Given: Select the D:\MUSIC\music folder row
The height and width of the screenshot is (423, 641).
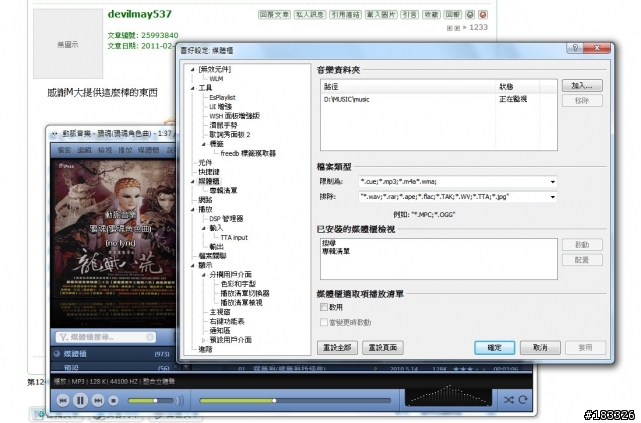Looking at the screenshot, I should pos(438,99).
